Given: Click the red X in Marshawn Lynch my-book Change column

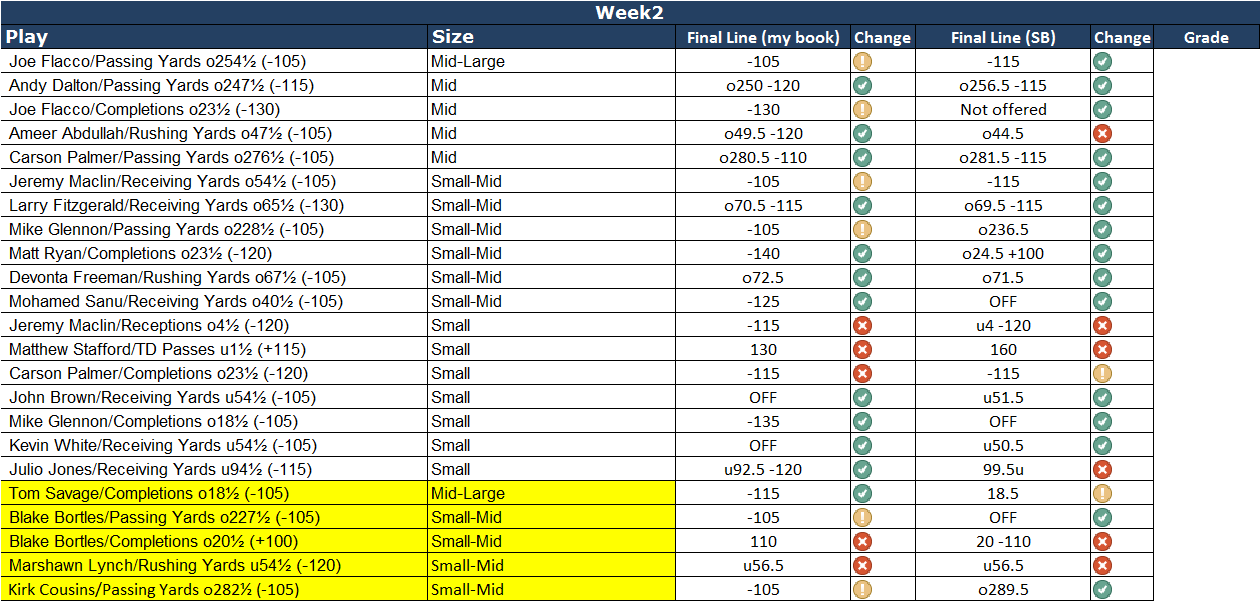Looking at the screenshot, I should coord(862,565).
